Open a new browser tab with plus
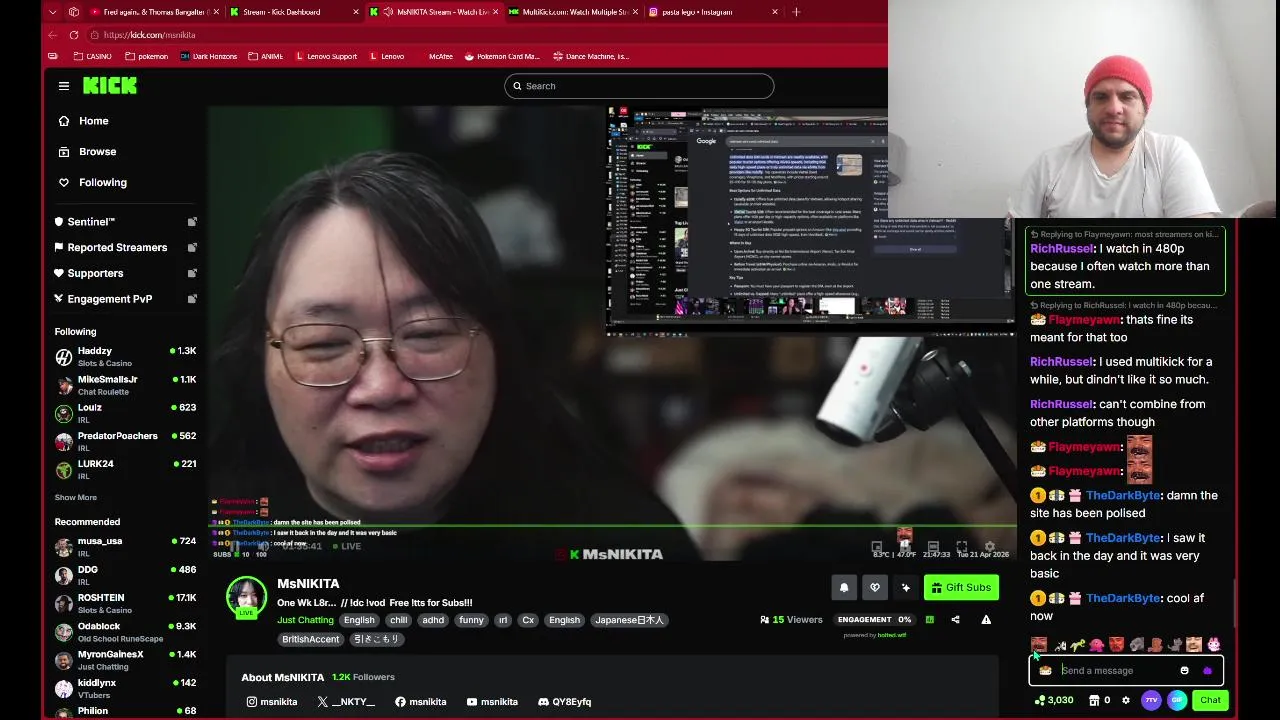Image resolution: width=1280 pixels, height=720 pixels. [796, 12]
